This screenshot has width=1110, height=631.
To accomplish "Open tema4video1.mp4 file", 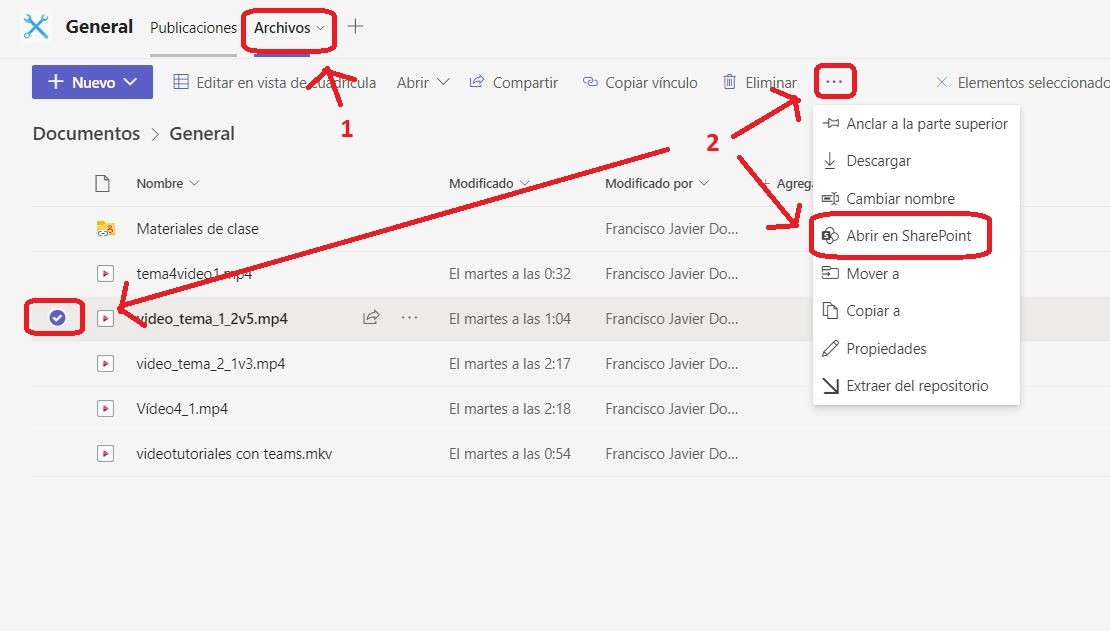I will [x=194, y=274].
